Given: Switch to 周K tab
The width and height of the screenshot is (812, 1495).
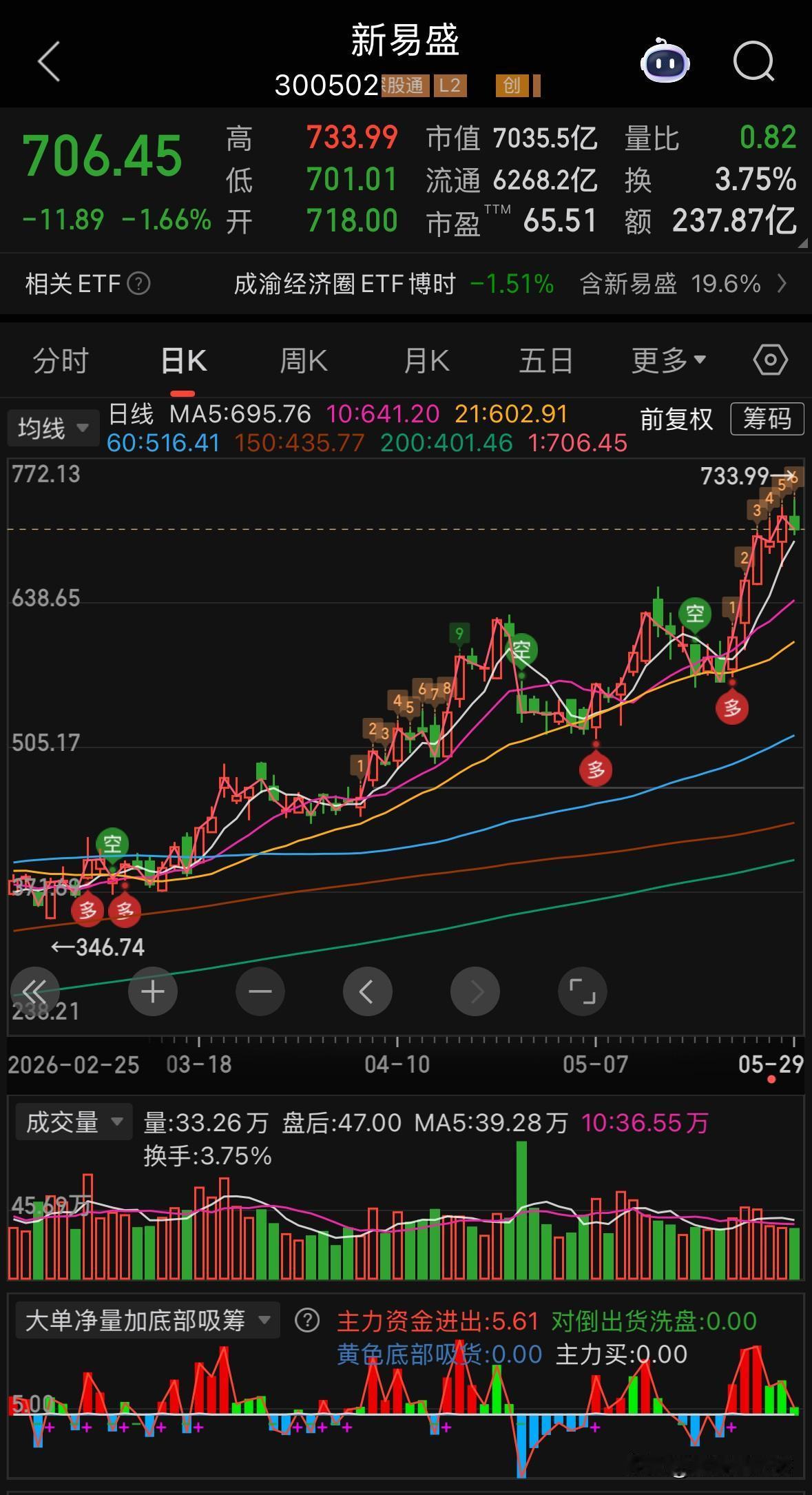Looking at the screenshot, I should click(x=304, y=360).
